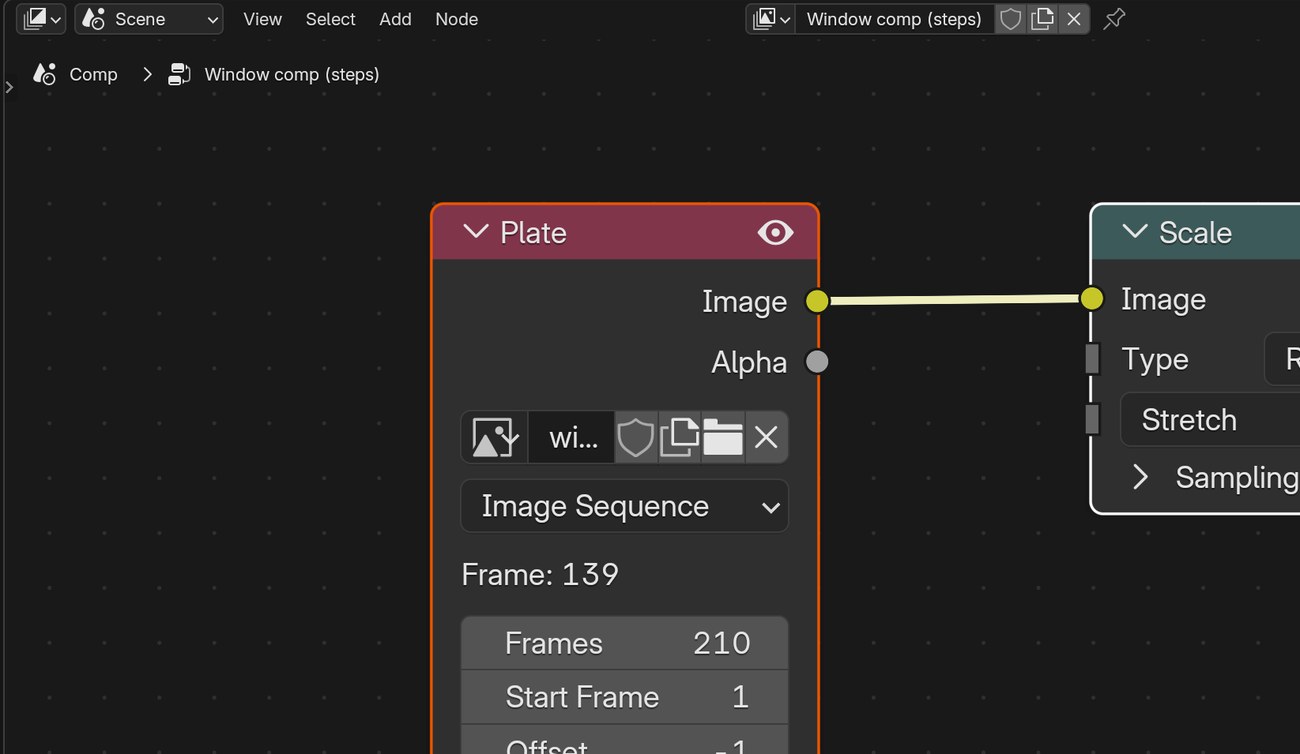Go to Comp in breadcrumbs
Screen dimensions: 1300x754
[93, 75]
